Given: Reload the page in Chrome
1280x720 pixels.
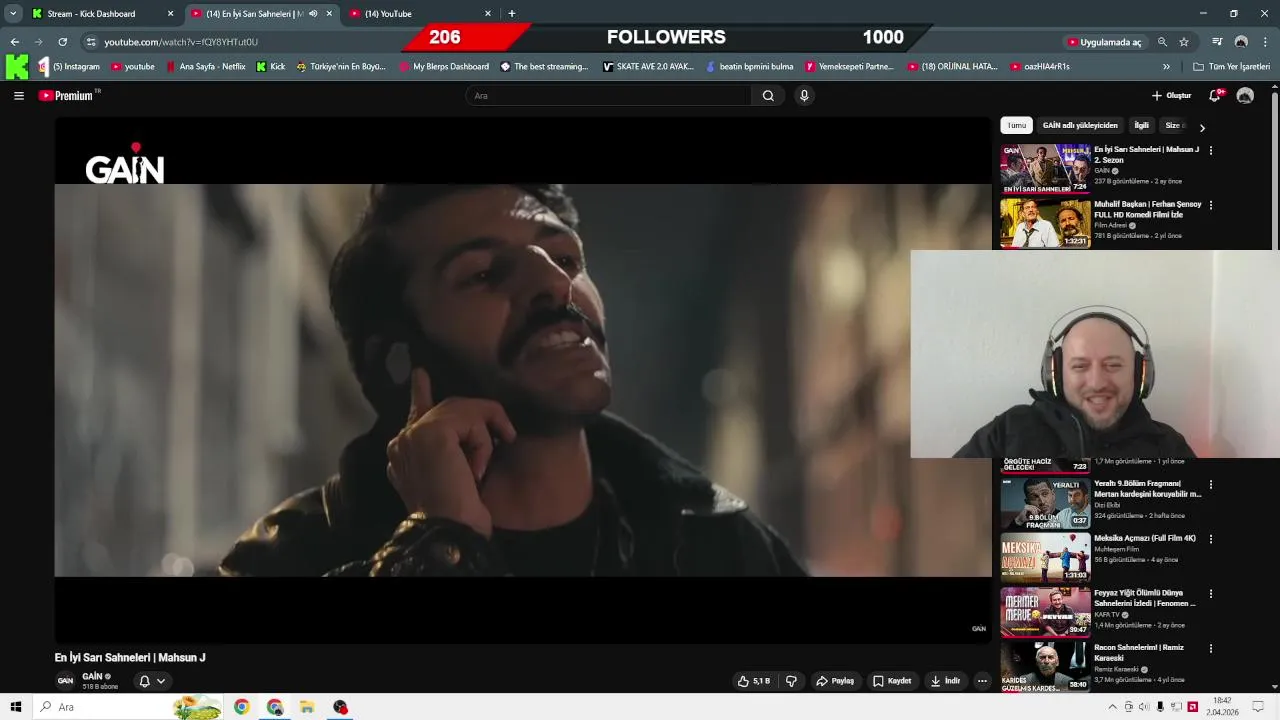Looking at the screenshot, I should 62,42.
